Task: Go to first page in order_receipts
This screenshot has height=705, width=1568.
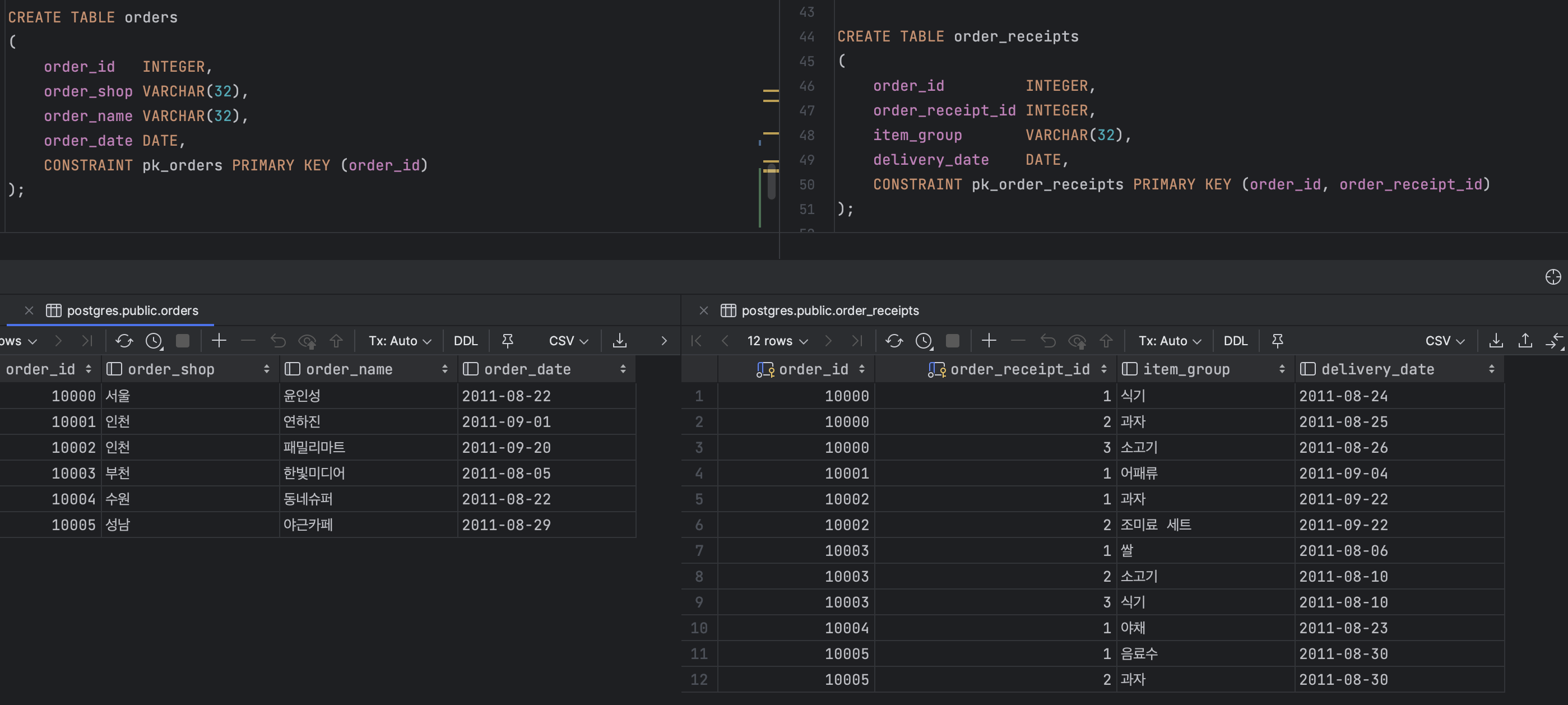Action: [697, 341]
